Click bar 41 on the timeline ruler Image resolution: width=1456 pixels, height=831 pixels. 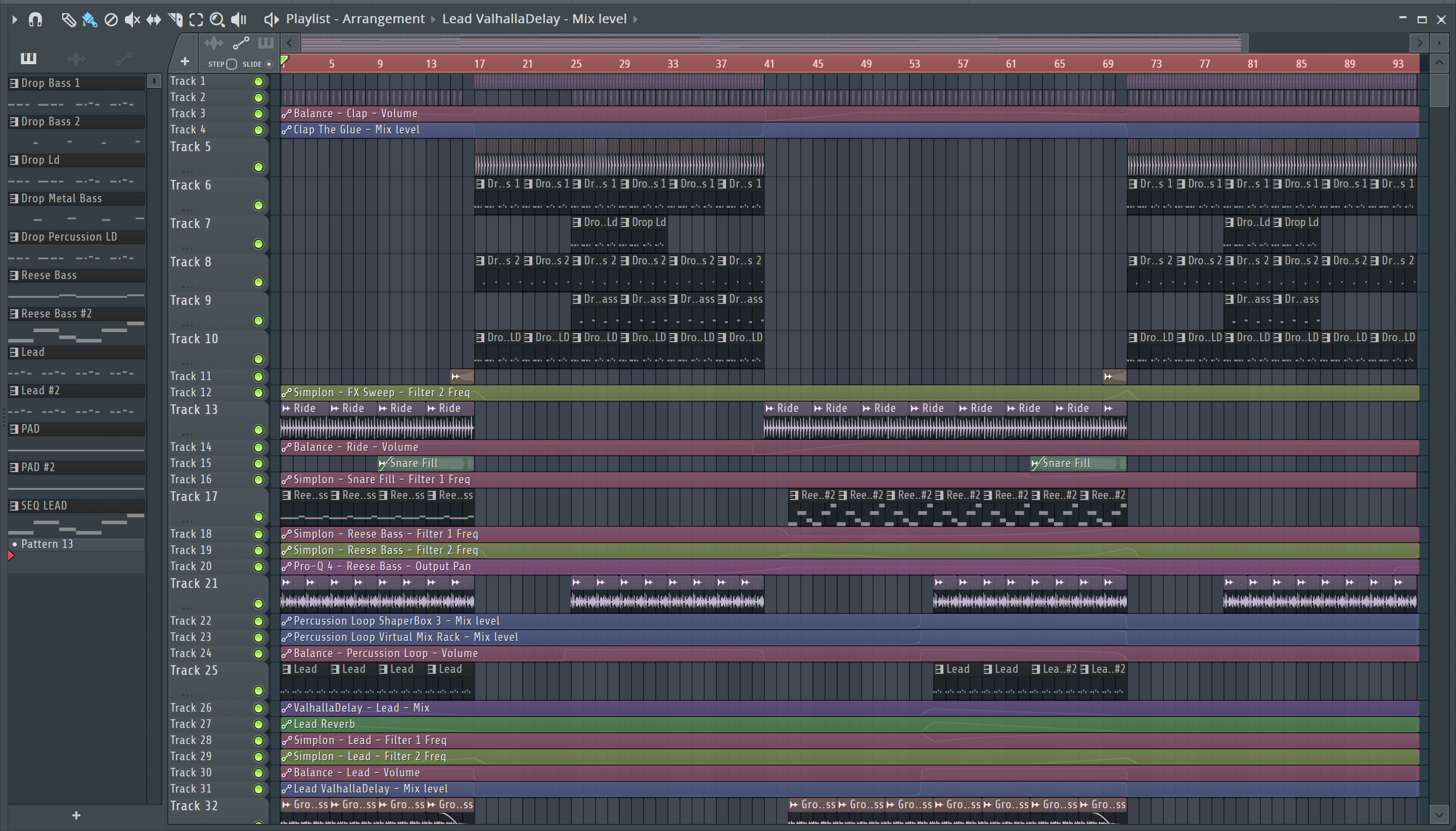pyautogui.click(x=769, y=64)
